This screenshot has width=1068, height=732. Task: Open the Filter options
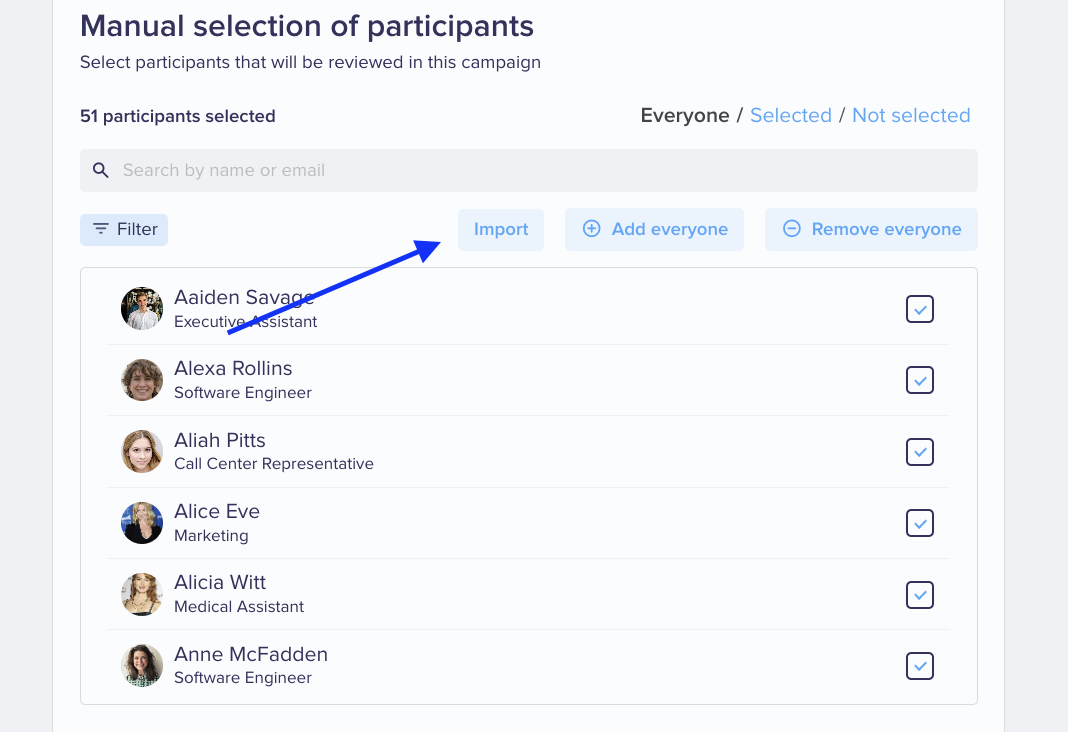(124, 229)
